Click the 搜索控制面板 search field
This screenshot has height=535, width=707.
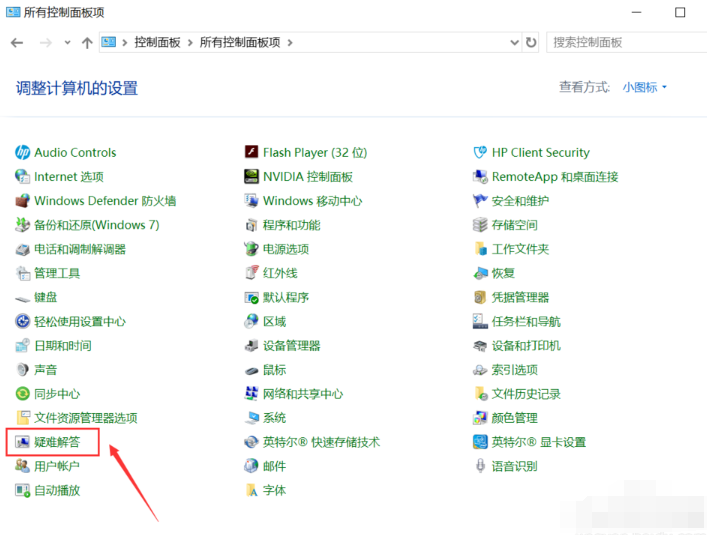625,42
